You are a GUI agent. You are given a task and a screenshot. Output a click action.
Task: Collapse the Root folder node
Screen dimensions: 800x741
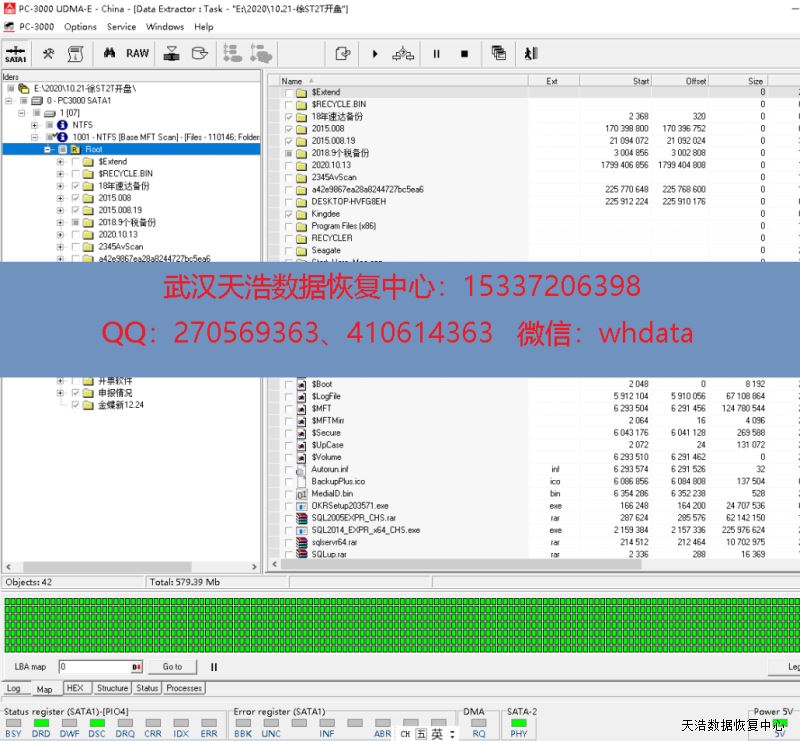coord(47,149)
